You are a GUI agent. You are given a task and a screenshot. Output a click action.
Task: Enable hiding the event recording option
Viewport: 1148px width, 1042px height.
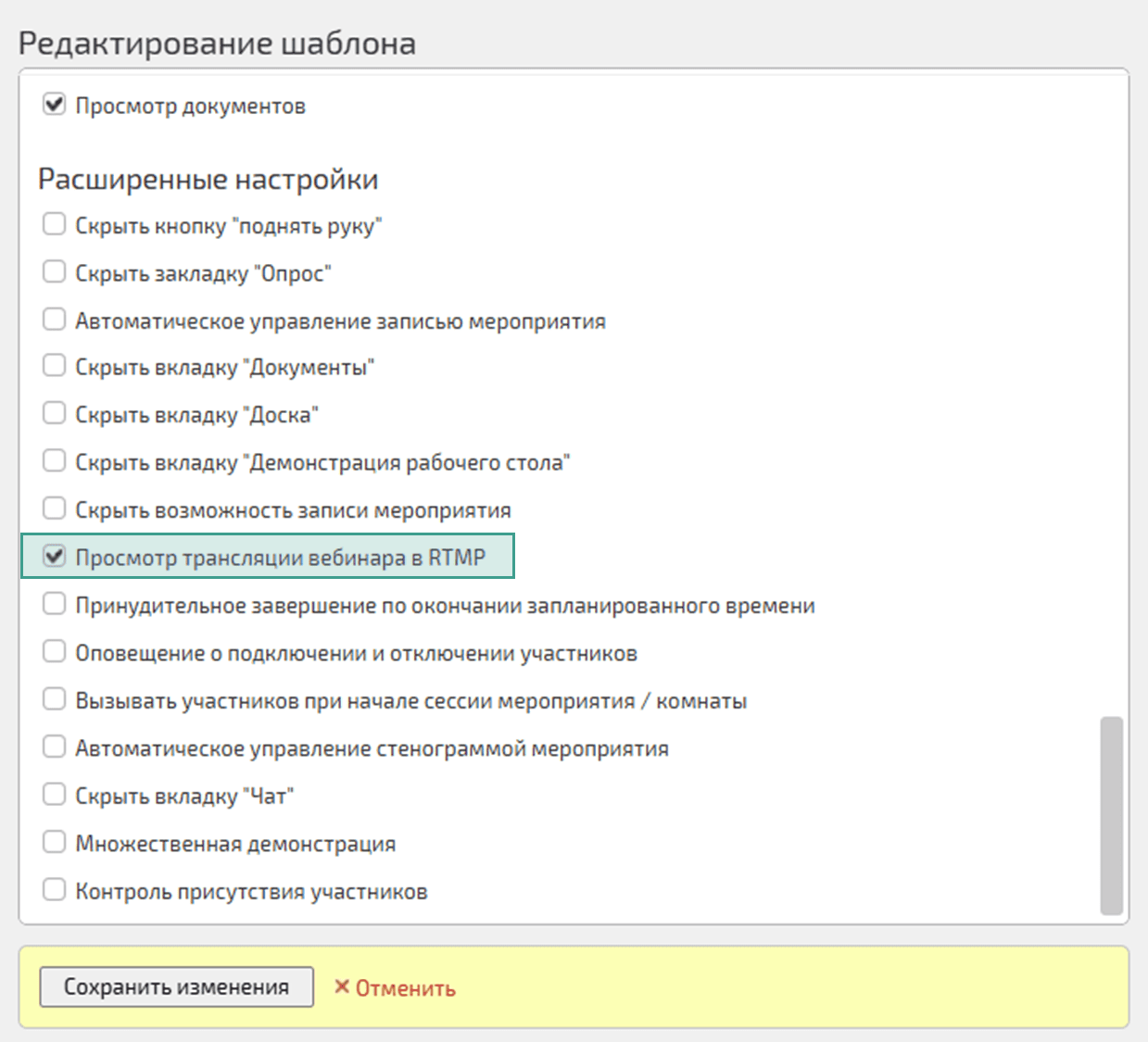54,508
